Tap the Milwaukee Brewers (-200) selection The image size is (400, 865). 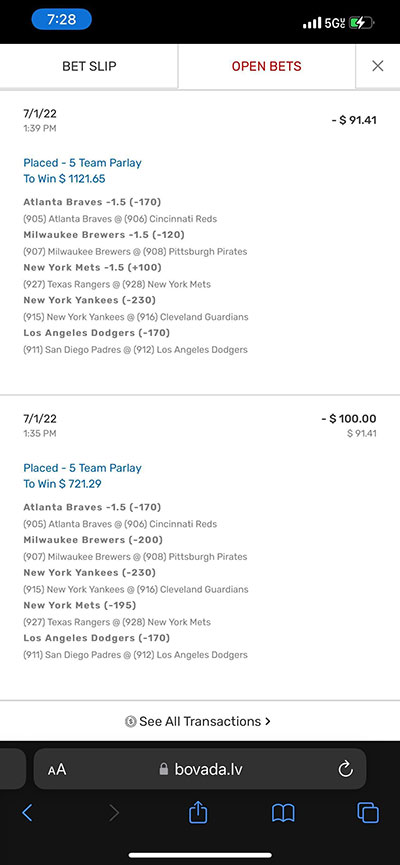pos(93,540)
